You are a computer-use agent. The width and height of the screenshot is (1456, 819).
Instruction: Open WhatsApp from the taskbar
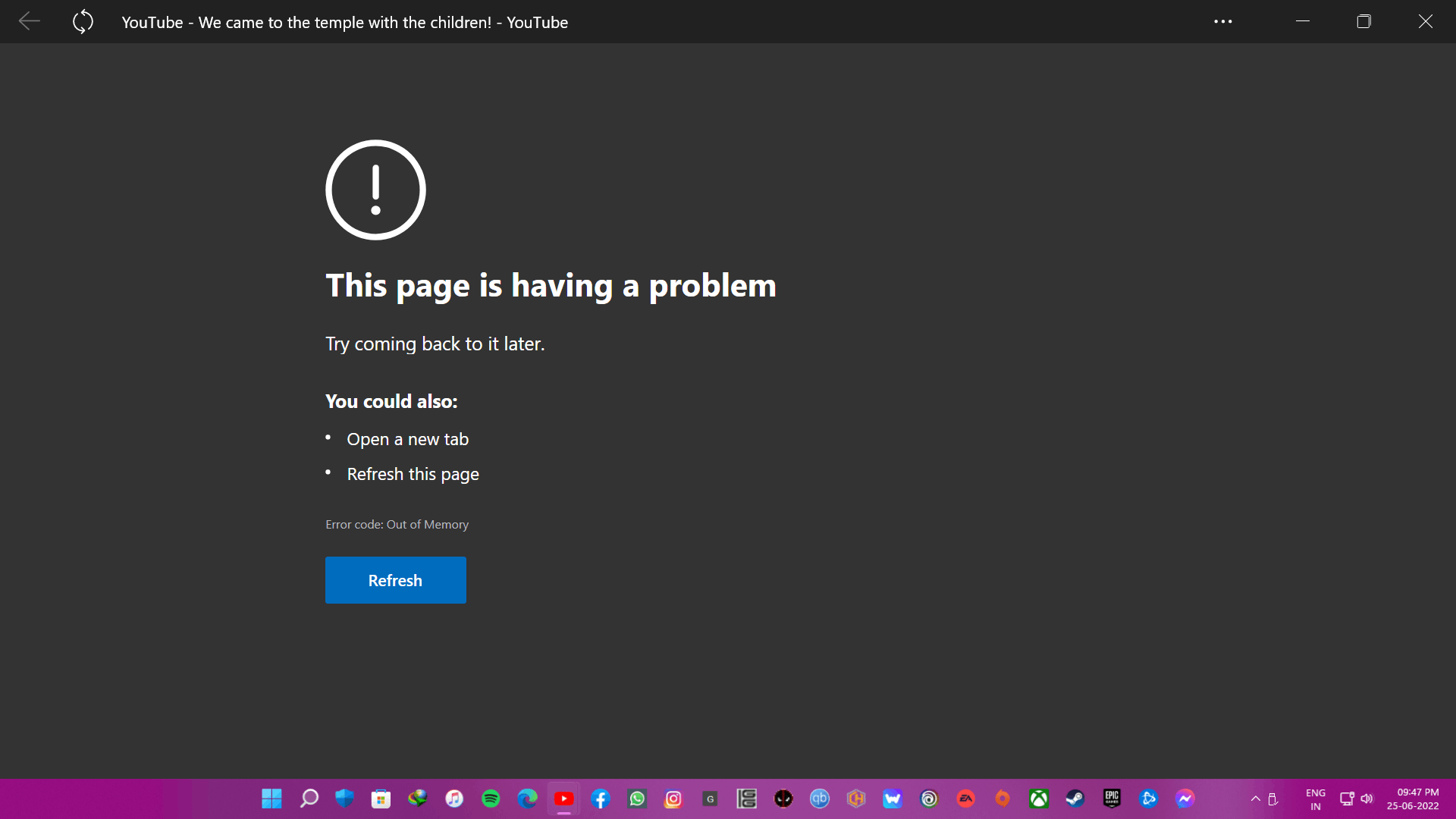tap(637, 799)
